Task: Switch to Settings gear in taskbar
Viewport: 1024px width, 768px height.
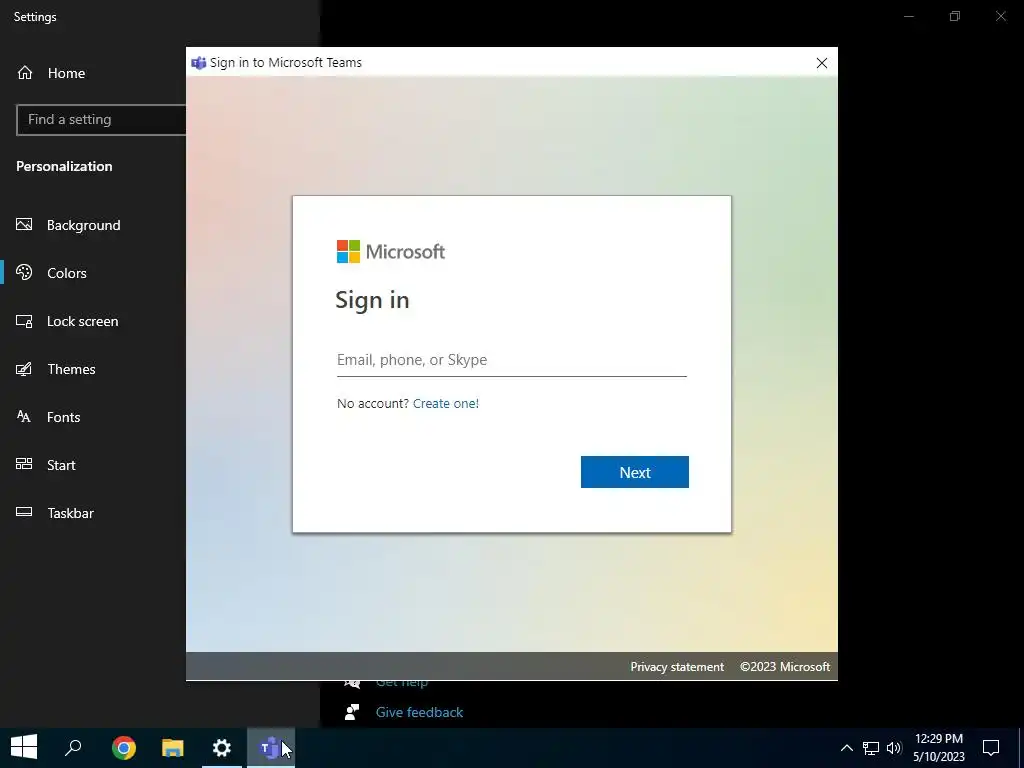Action: [x=222, y=748]
